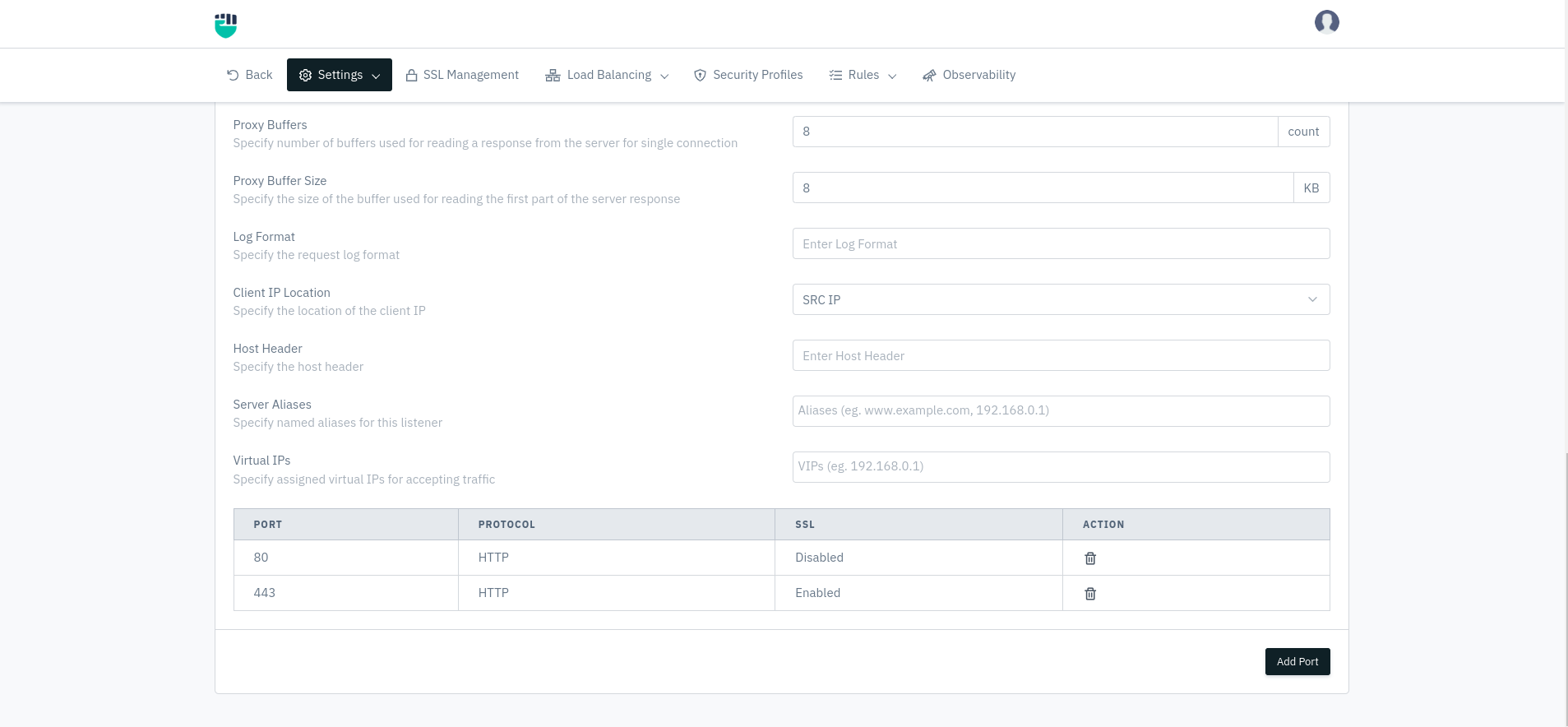
Task: Open the user avatar menu
Action: click(1326, 21)
